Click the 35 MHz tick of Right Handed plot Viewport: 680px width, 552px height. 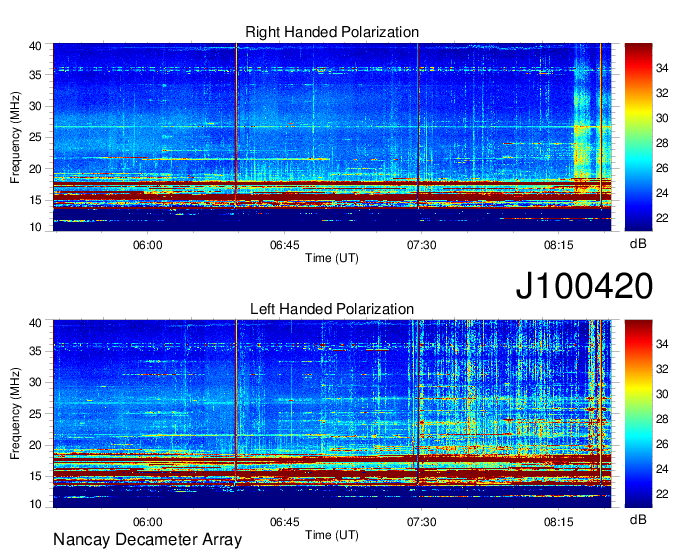pos(35,75)
